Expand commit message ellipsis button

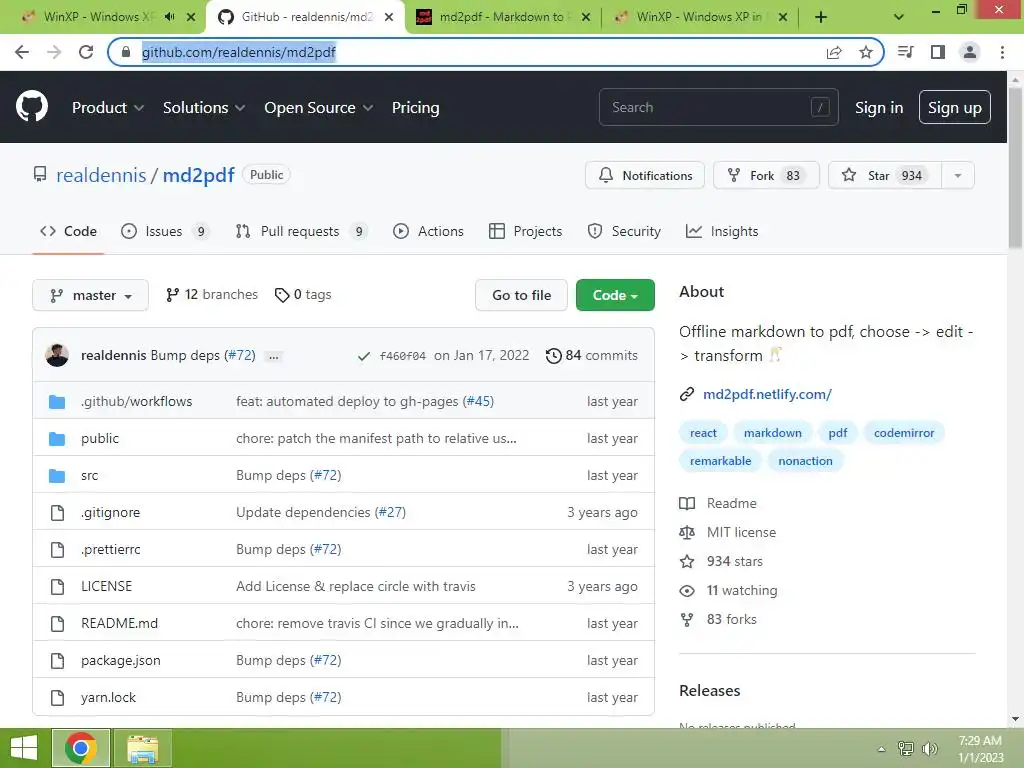[274, 356]
